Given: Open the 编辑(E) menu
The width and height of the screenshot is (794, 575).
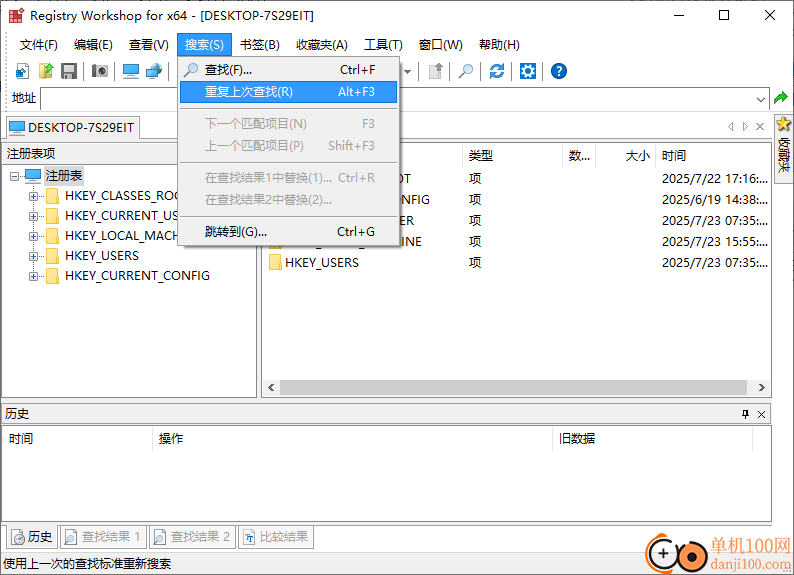Looking at the screenshot, I should (93, 45).
